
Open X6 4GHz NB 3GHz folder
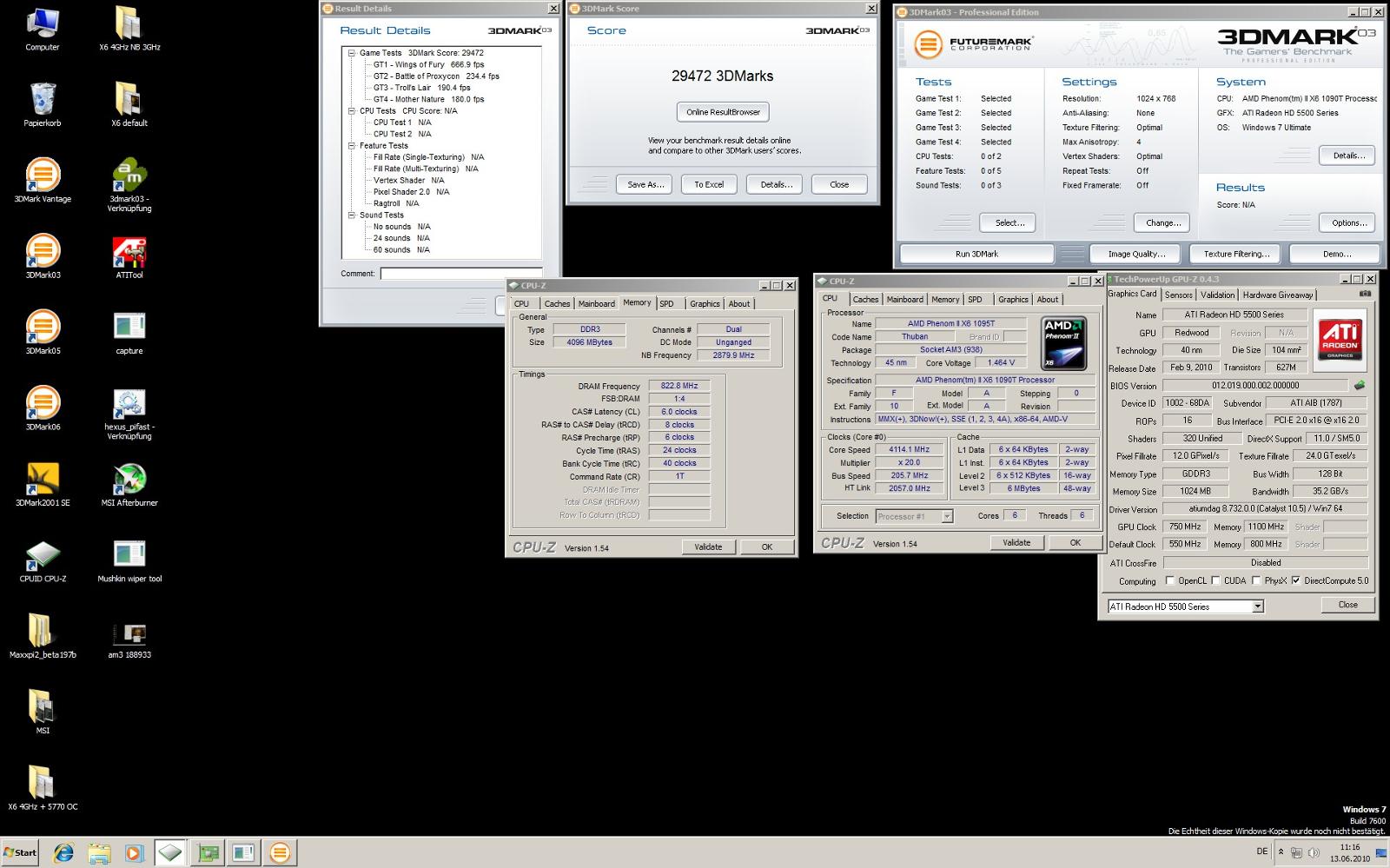tap(129, 30)
